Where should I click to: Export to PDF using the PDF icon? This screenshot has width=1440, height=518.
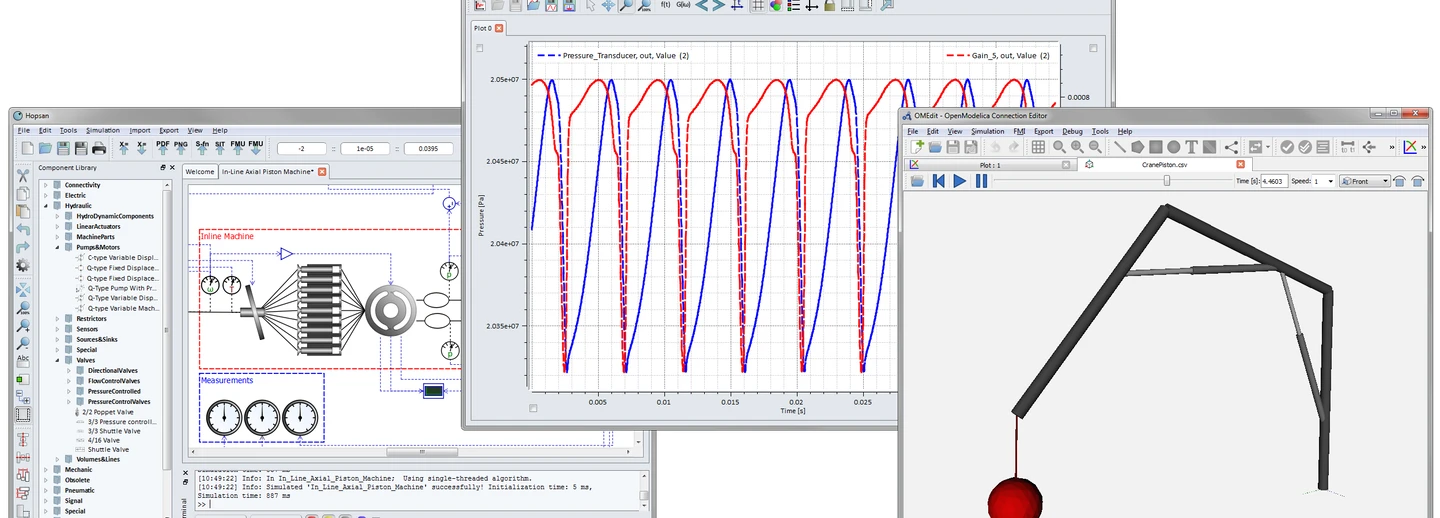(x=163, y=147)
